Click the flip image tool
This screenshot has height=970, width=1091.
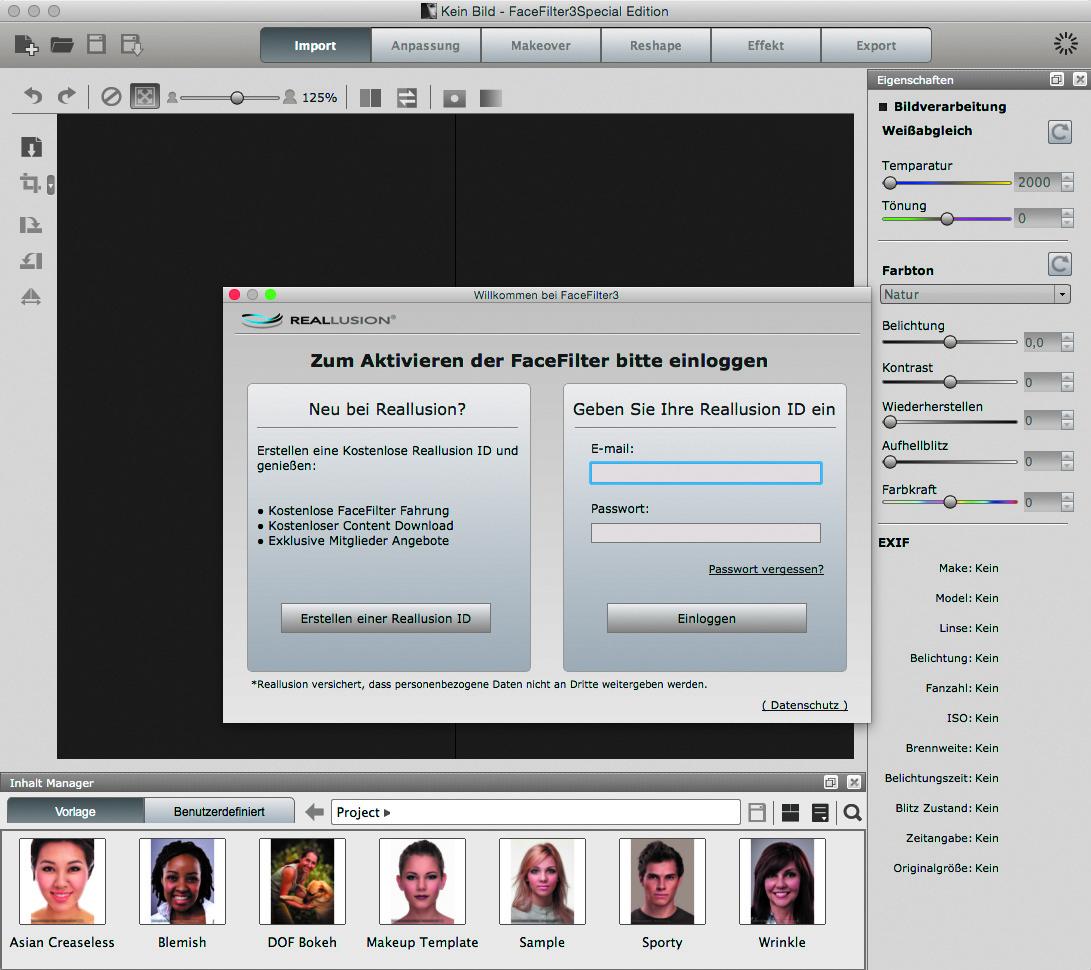pyautogui.click(x=31, y=297)
